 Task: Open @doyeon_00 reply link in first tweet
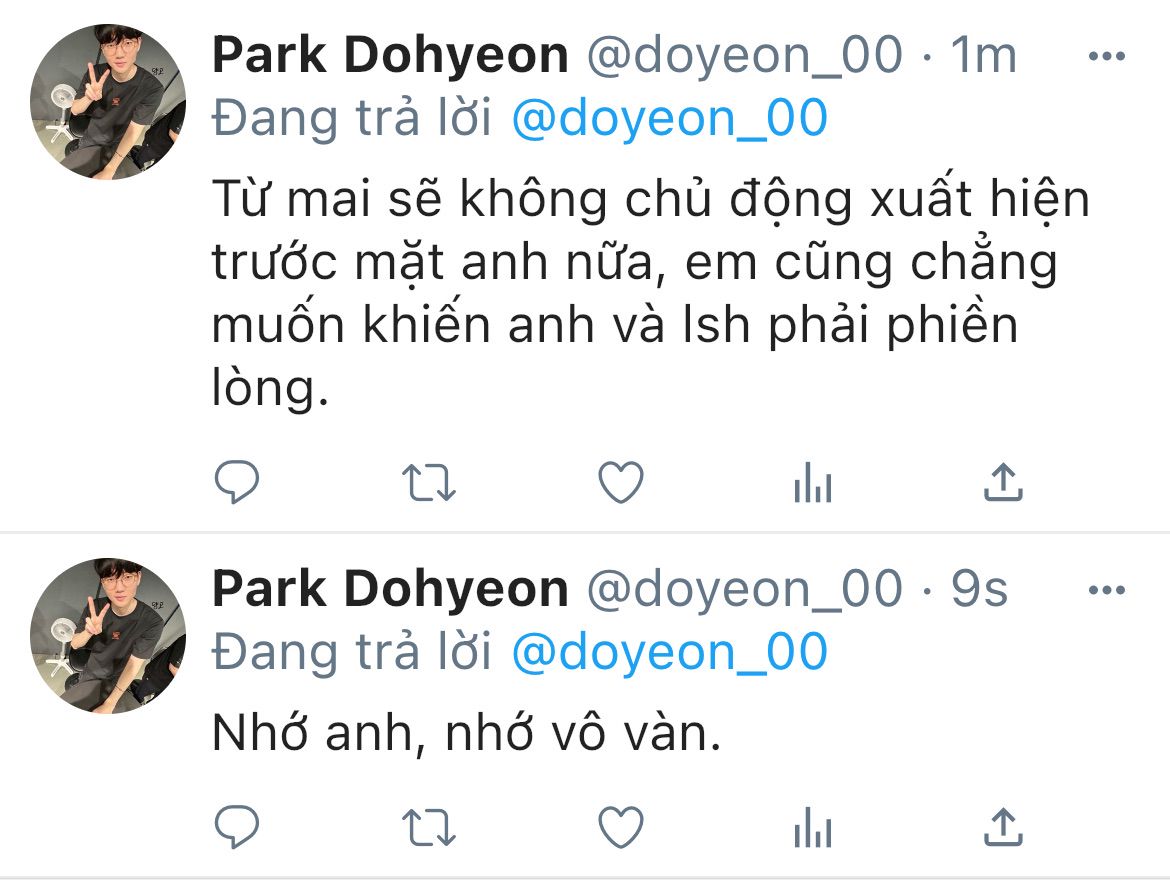click(x=669, y=119)
